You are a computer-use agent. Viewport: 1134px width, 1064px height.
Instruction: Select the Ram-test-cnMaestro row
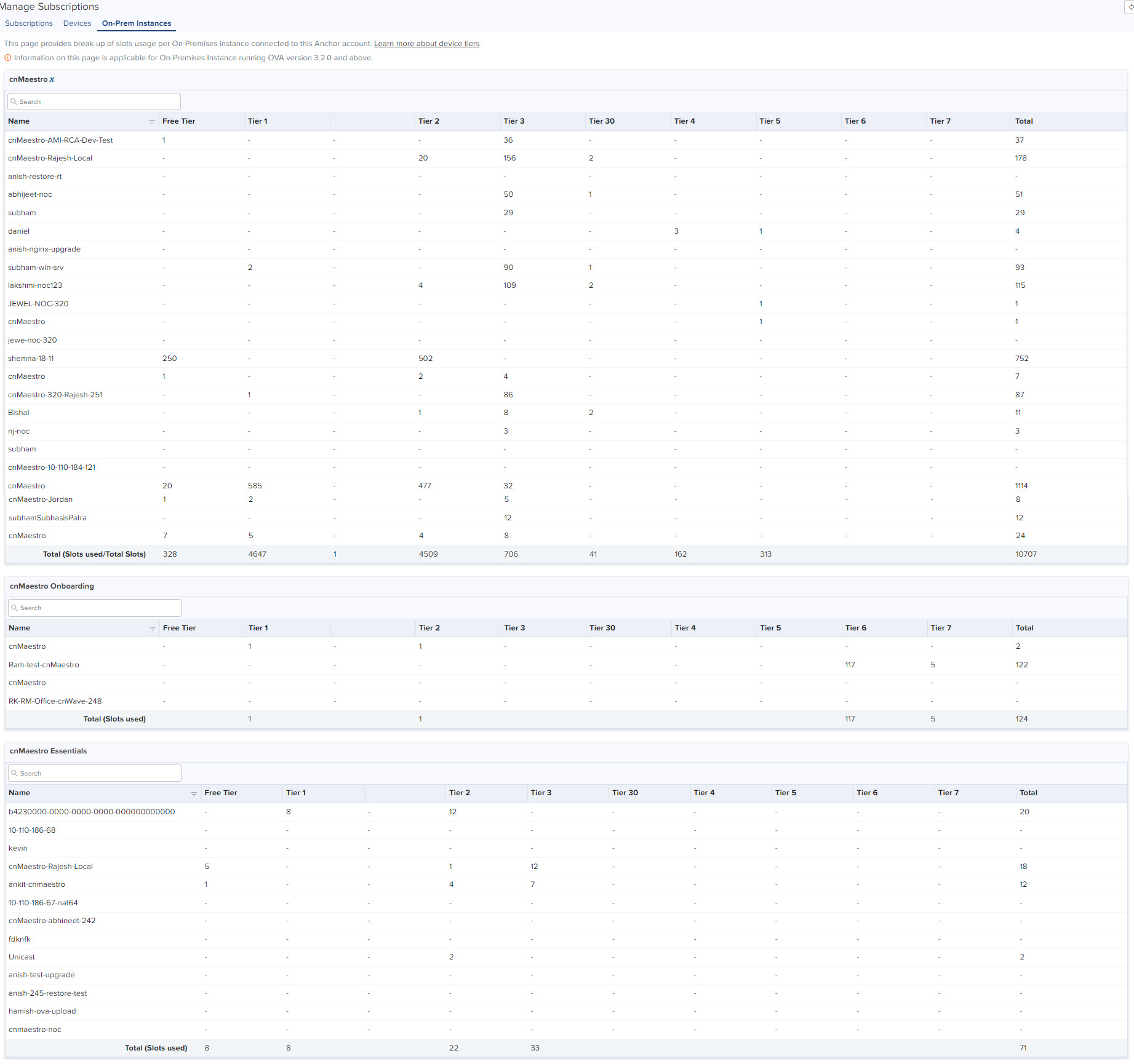(x=566, y=665)
